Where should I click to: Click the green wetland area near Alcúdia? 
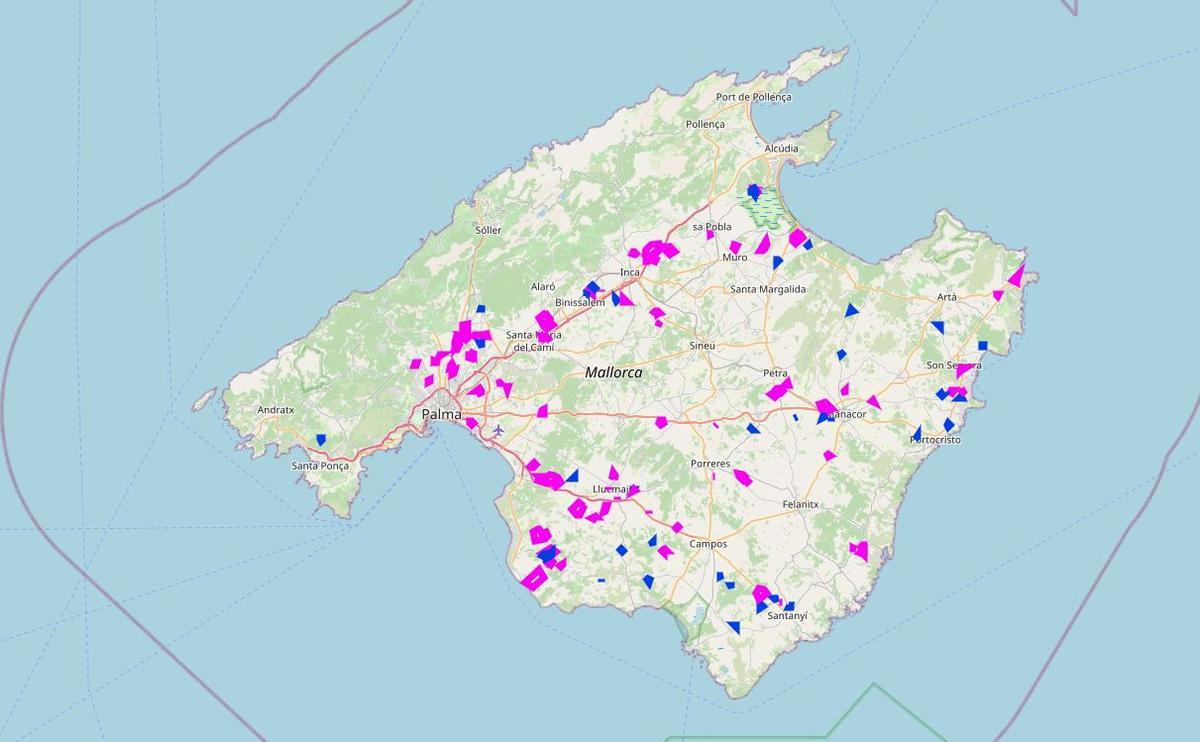click(766, 210)
